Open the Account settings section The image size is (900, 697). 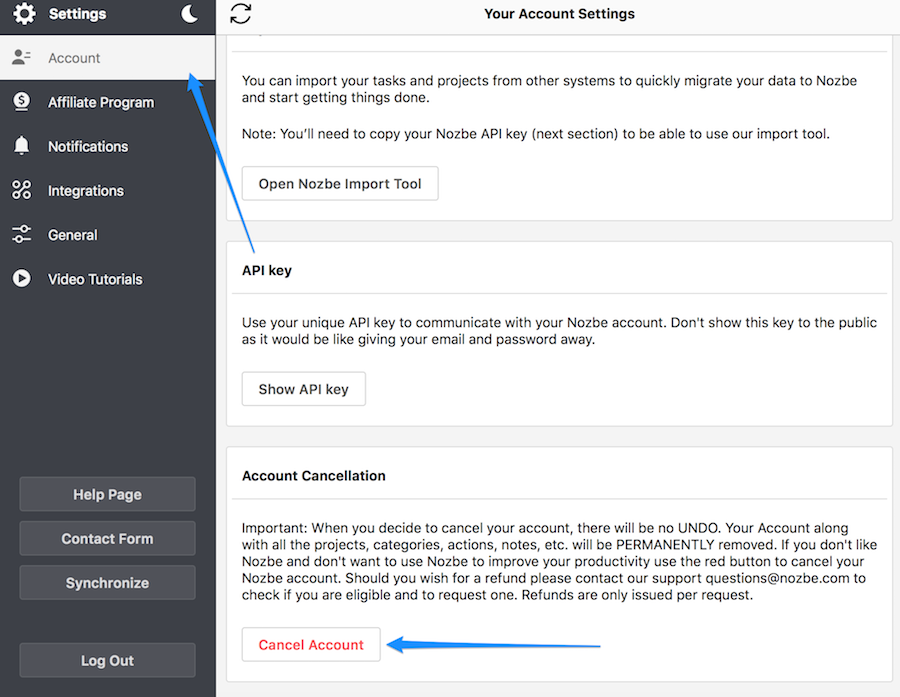[x=107, y=57]
